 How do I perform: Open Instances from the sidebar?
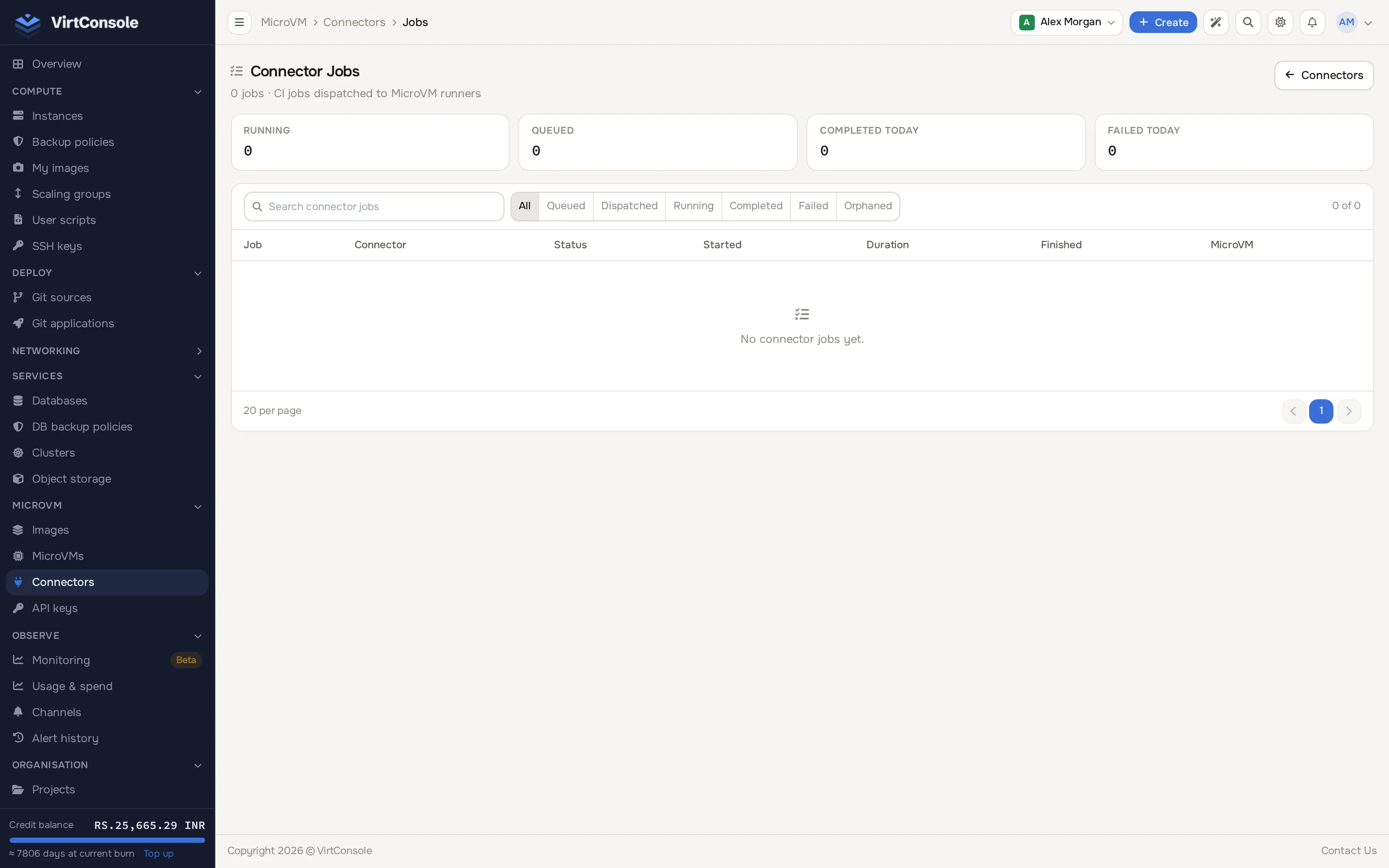pos(107,116)
